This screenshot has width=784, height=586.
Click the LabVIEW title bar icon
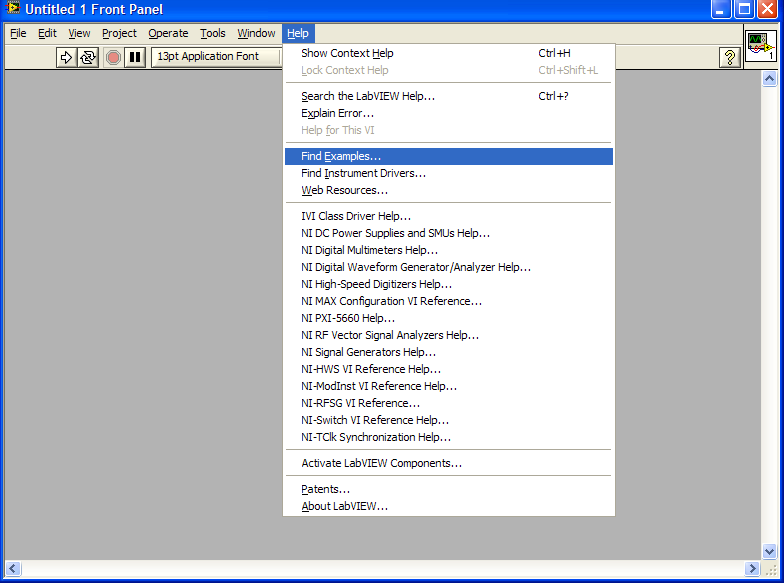tap(12, 8)
